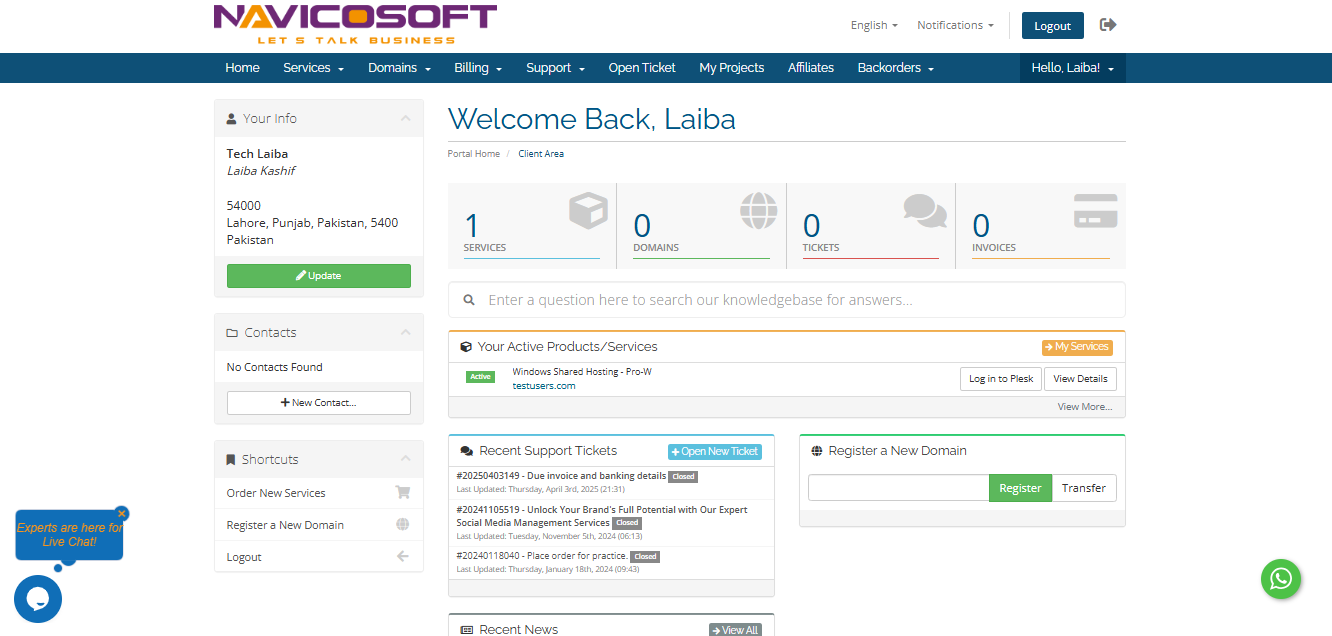
Task: Collapse the Shortcuts panel chevron
Action: click(x=405, y=459)
